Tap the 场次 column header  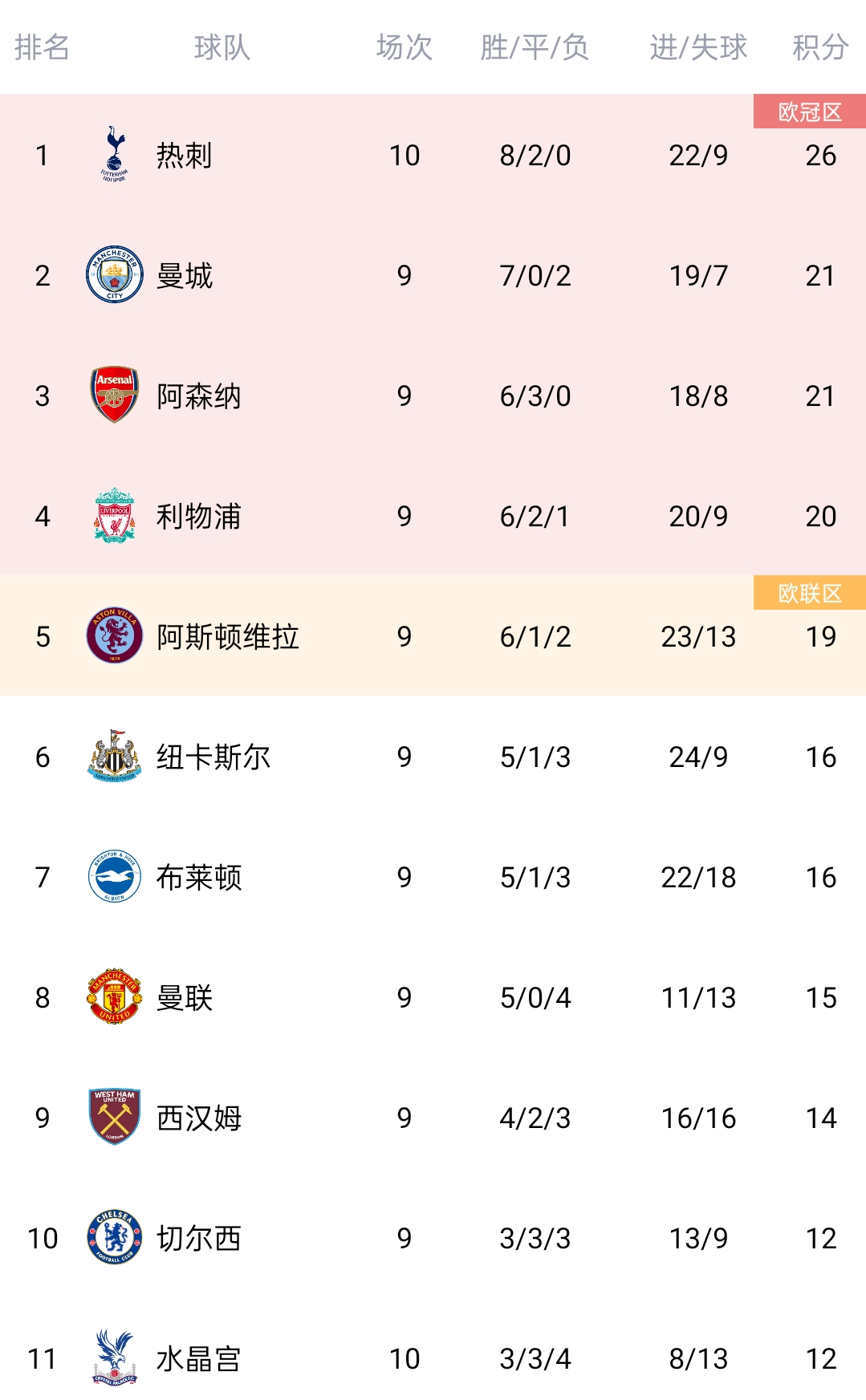pyautogui.click(x=405, y=47)
